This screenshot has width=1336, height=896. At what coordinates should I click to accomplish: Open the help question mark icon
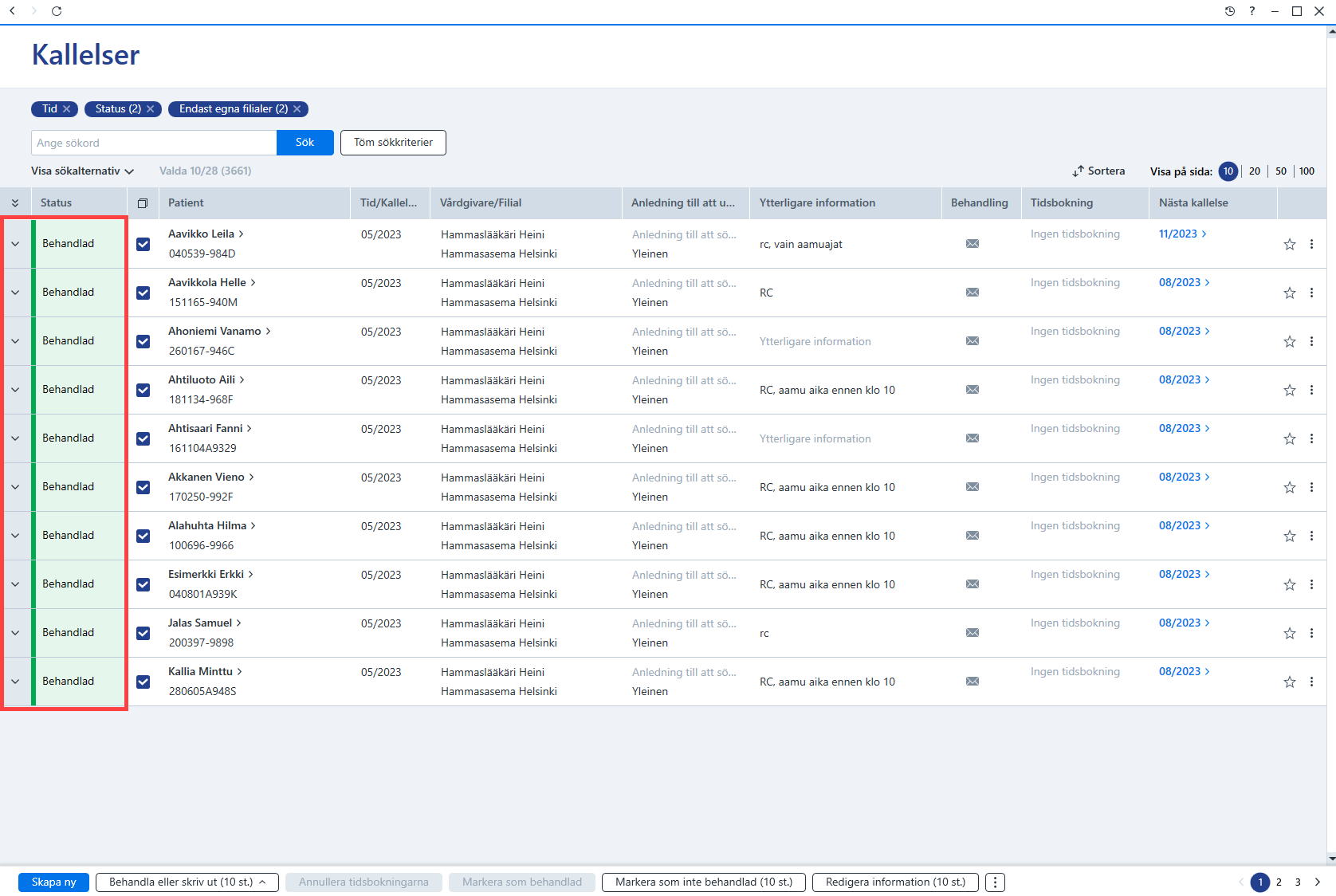[1252, 11]
